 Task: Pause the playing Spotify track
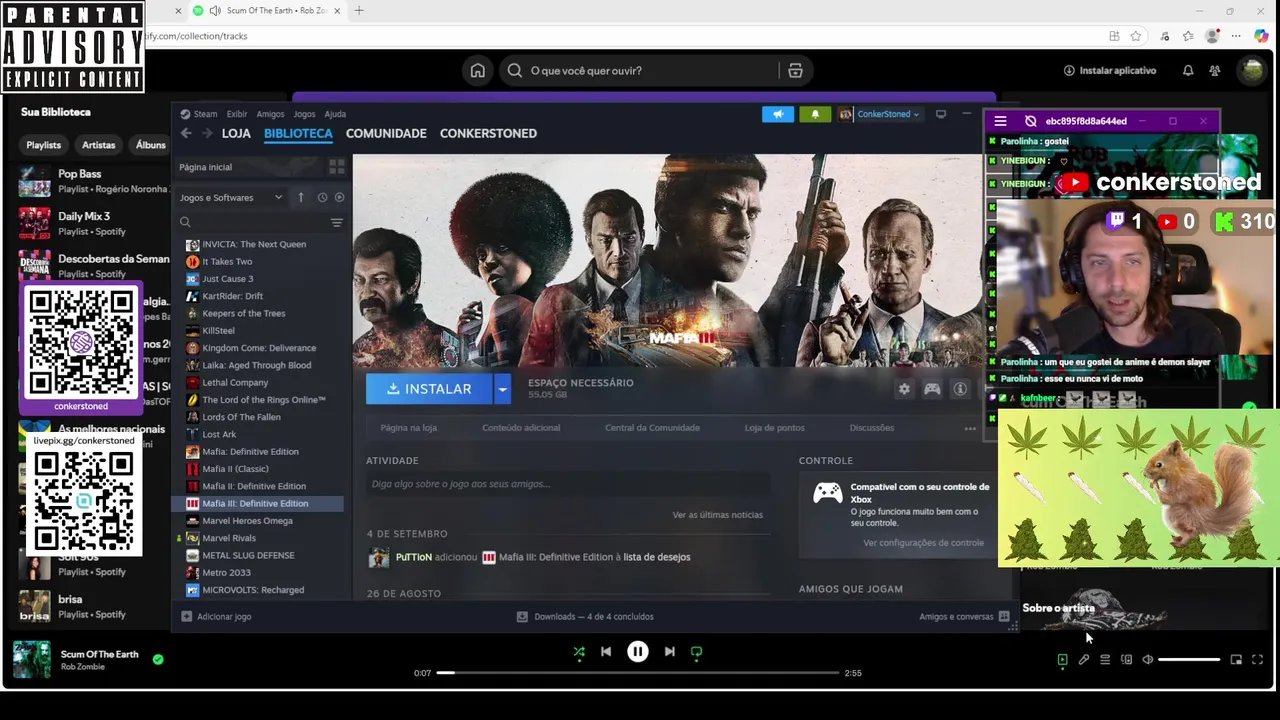point(637,652)
